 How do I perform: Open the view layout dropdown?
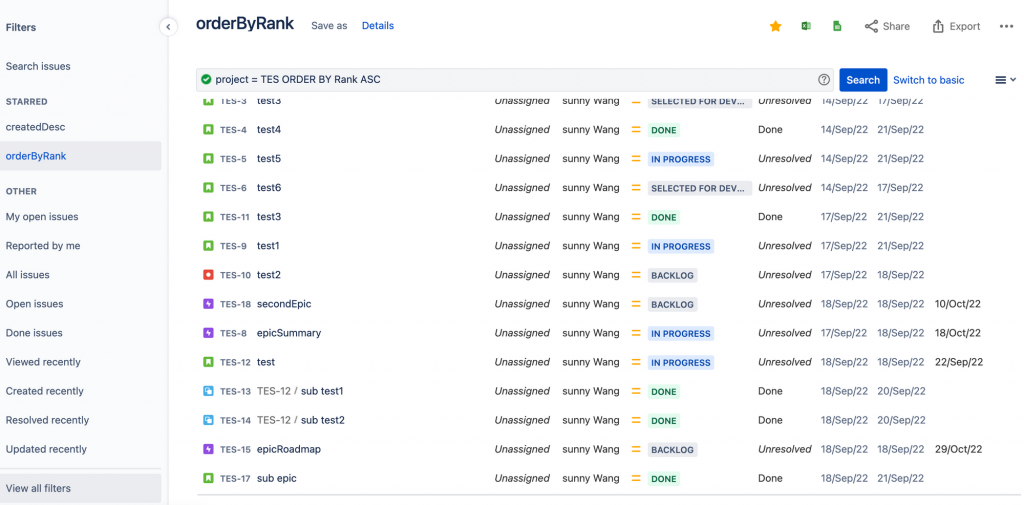tap(1005, 80)
